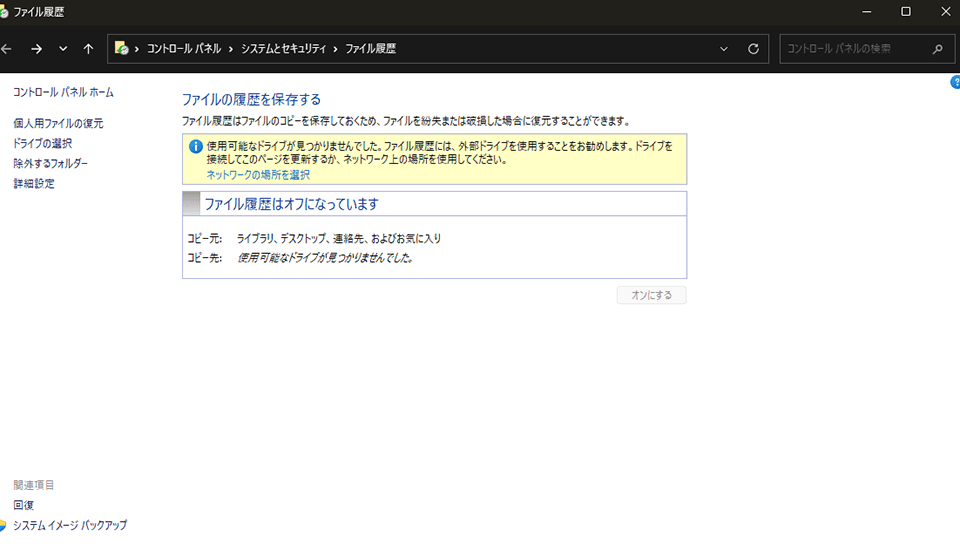960x544 pixels.
Task: Click the File History icon in address bar
Action: tap(121, 48)
